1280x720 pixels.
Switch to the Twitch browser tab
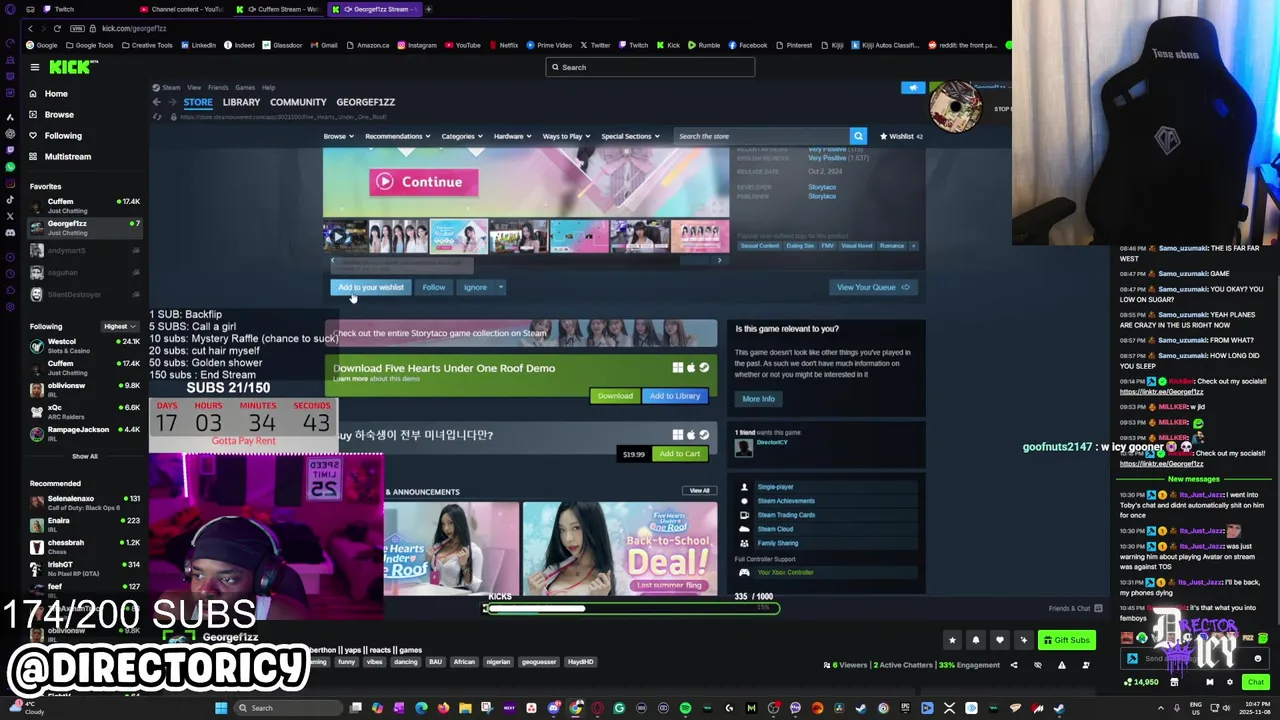pos(80,9)
